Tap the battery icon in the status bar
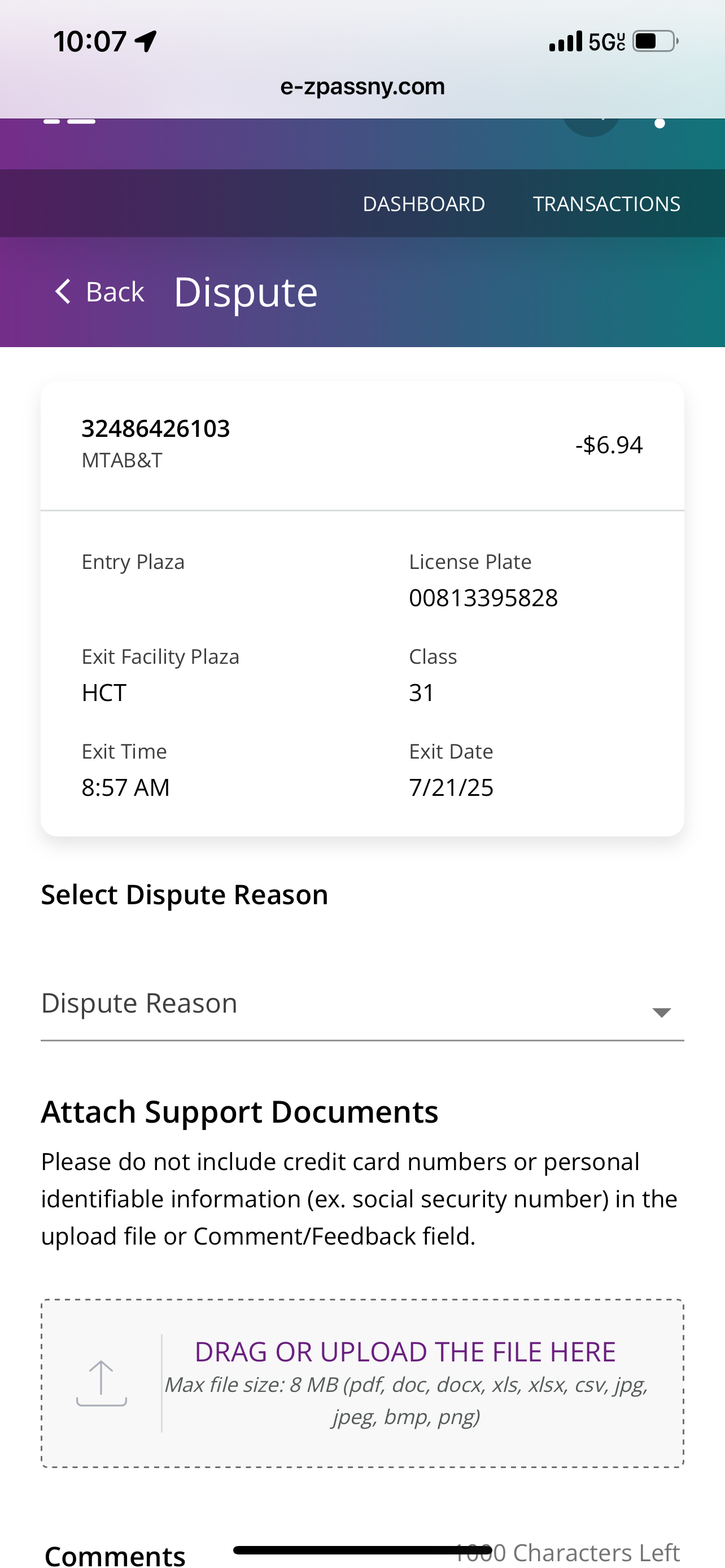Screen dimensions: 725x1568 coord(655,41)
